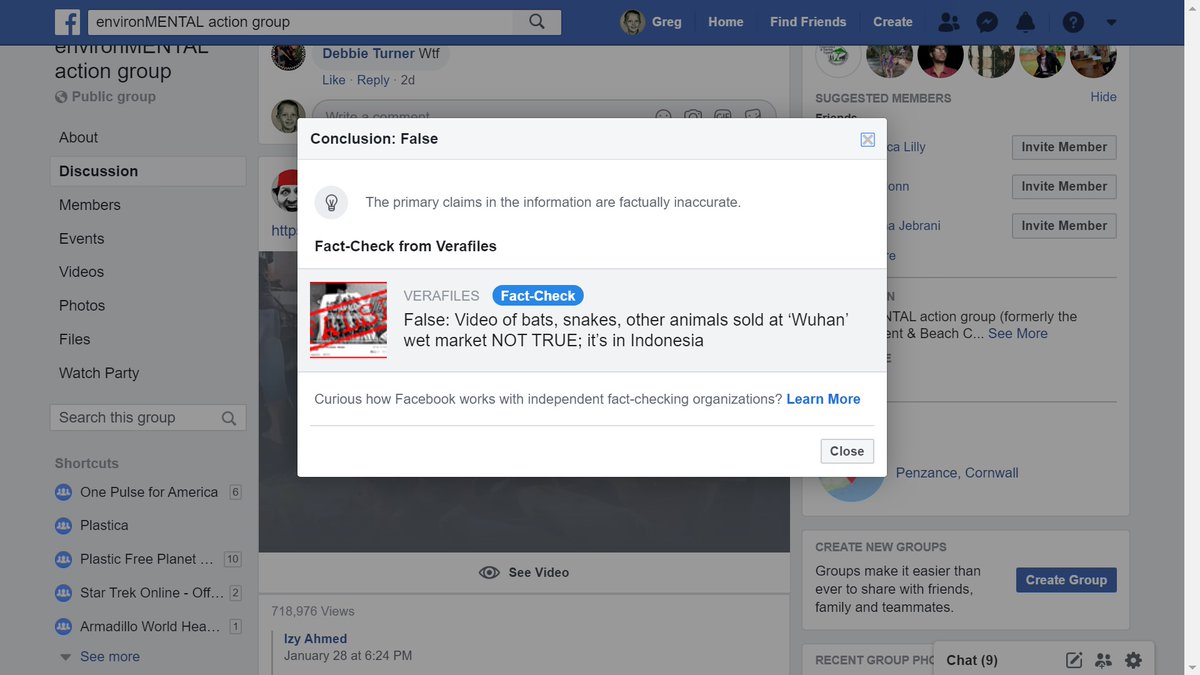
Task: Click the See Video eye button
Action: pos(524,573)
